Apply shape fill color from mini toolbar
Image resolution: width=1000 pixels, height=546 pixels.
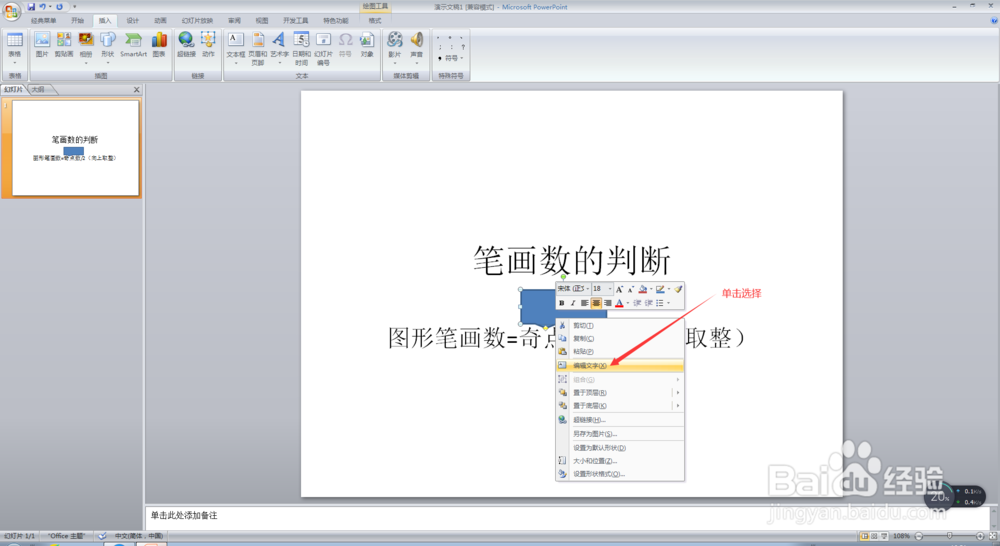tap(642, 290)
